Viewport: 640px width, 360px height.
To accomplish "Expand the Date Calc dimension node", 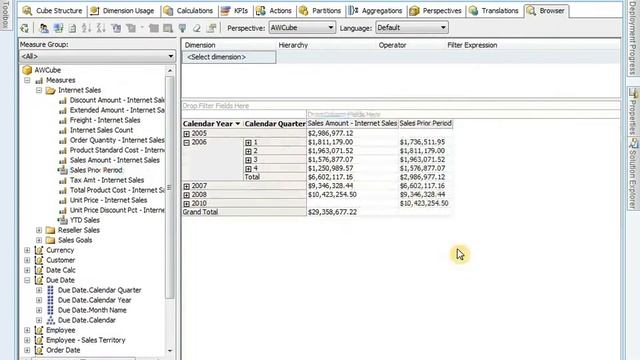I will [x=27, y=270].
